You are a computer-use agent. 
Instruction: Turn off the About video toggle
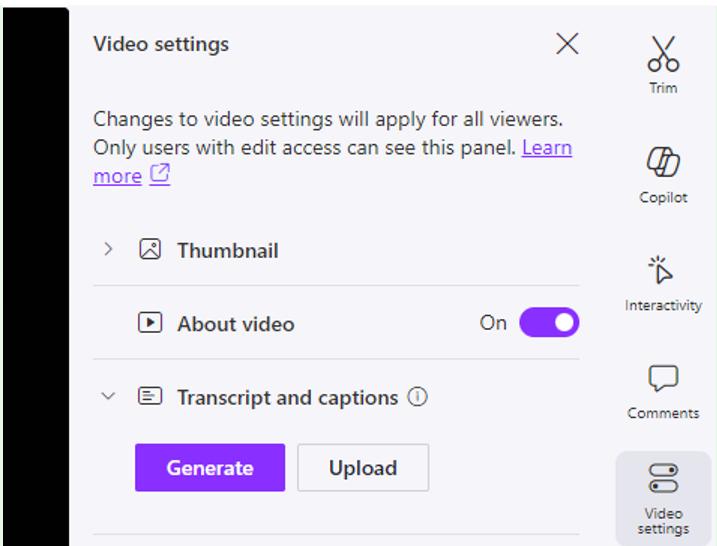(549, 323)
